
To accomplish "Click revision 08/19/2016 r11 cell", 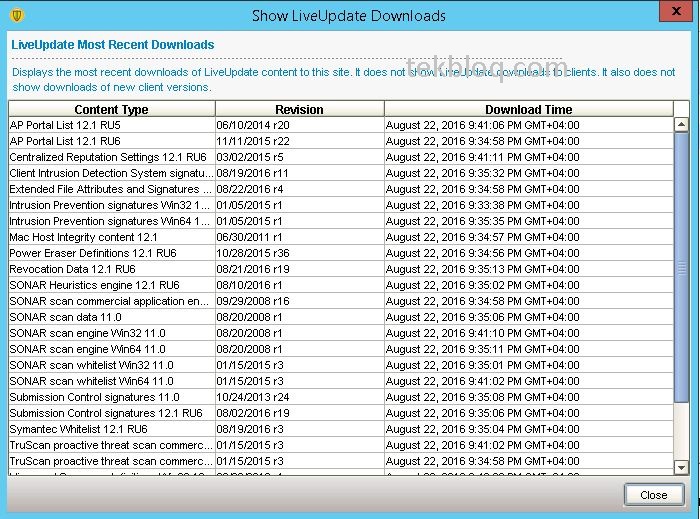I will point(300,173).
